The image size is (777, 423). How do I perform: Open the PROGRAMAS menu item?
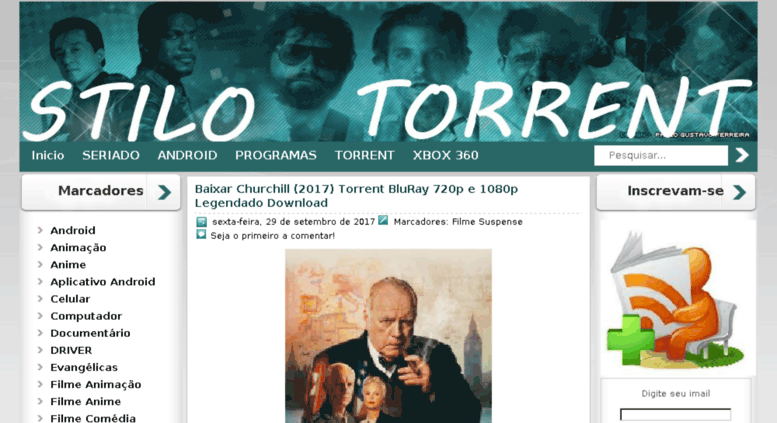point(276,156)
